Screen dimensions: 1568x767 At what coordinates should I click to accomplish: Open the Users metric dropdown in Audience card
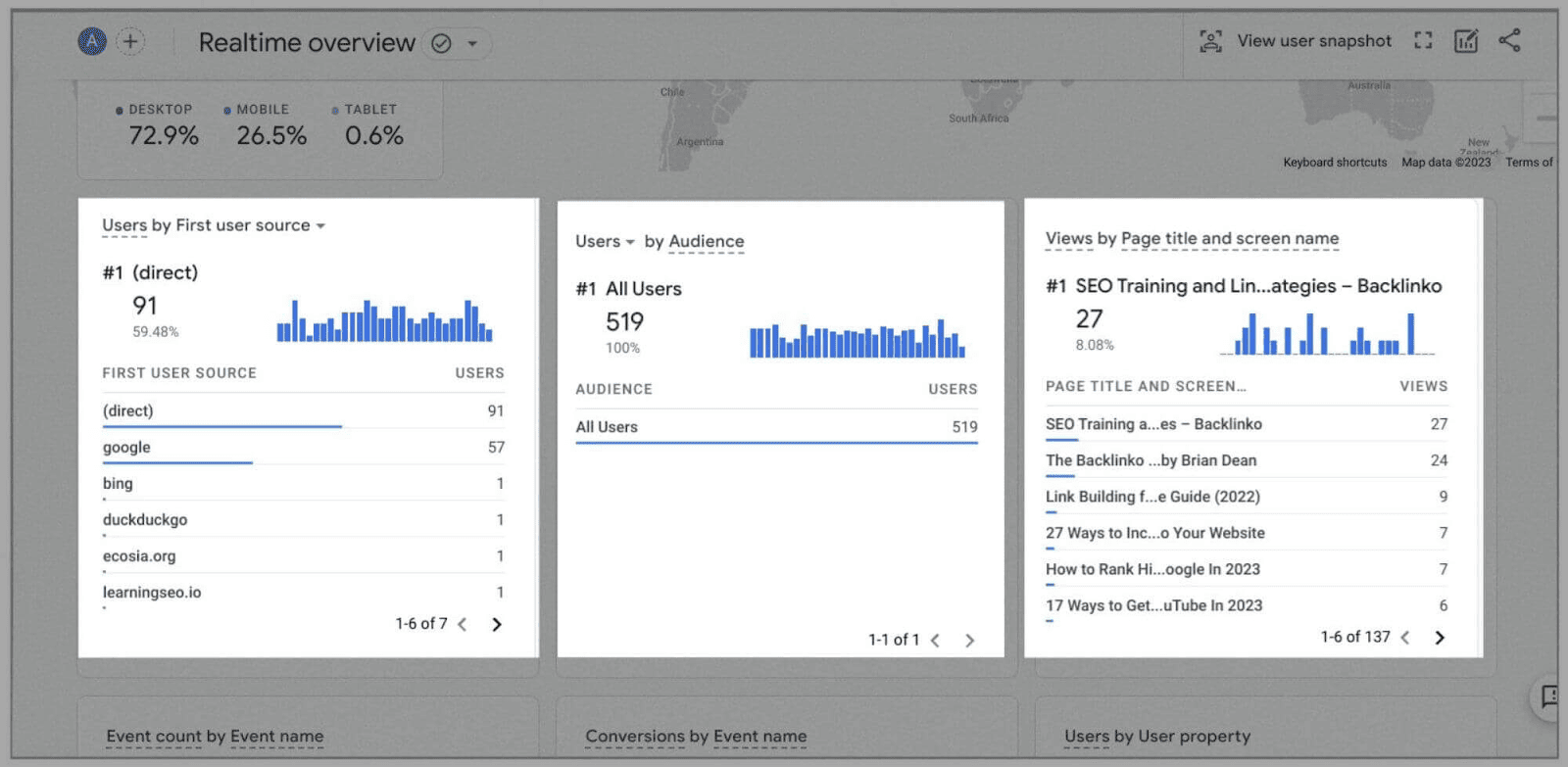[x=629, y=242]
